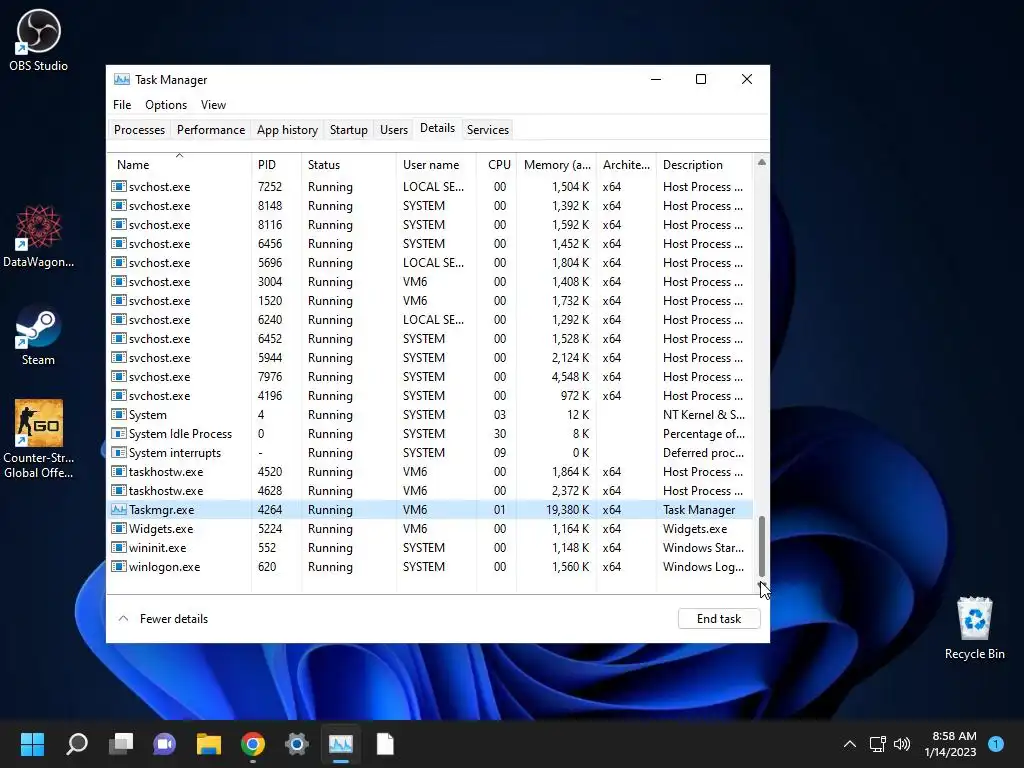Image resolution: width=1024 pixels, height=768 pixels.
Task: Click the winlogon.exe row icon
Action: point(118,567)
